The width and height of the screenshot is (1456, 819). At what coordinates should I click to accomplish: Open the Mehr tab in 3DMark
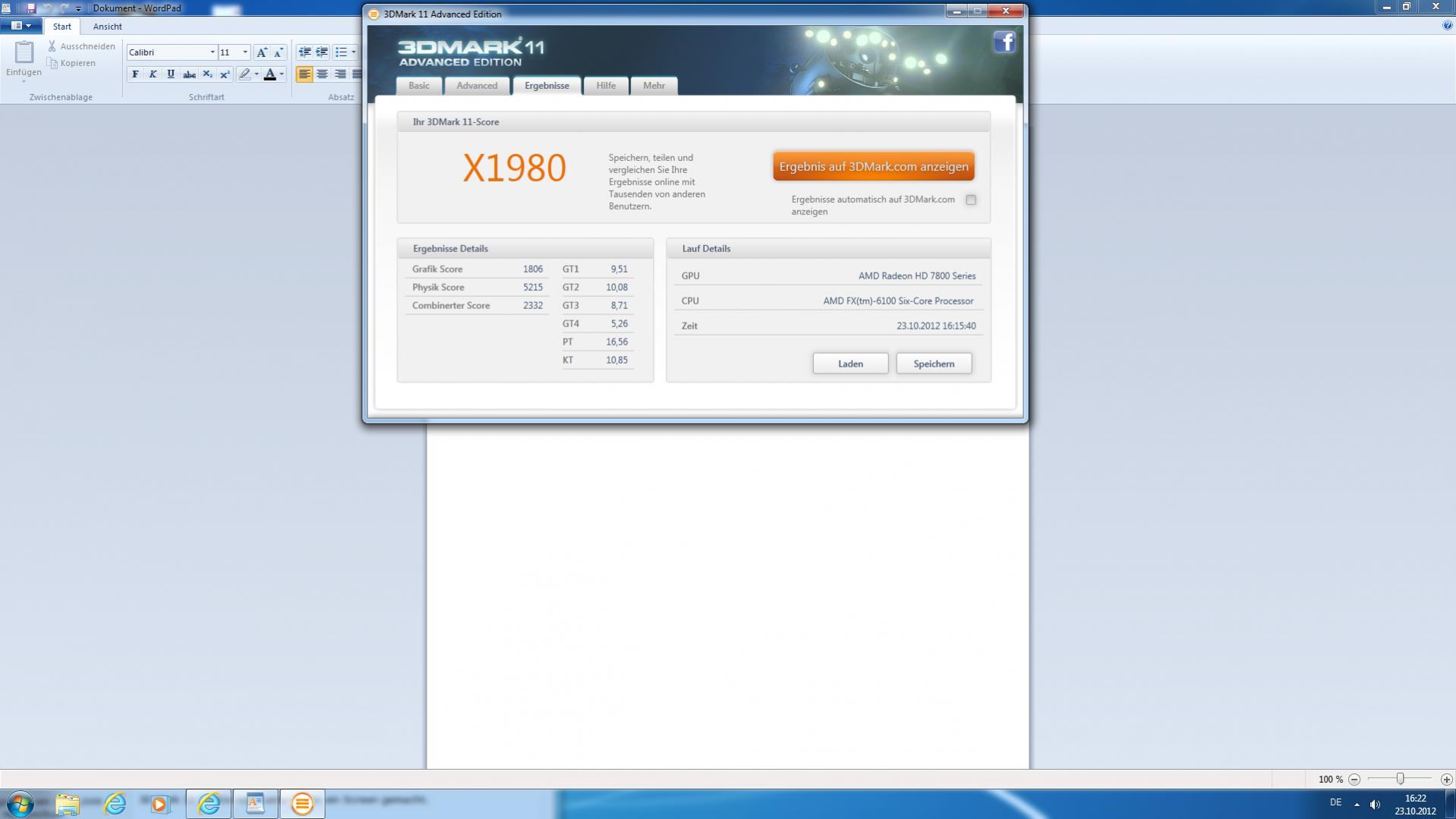[x=654, y=86]
